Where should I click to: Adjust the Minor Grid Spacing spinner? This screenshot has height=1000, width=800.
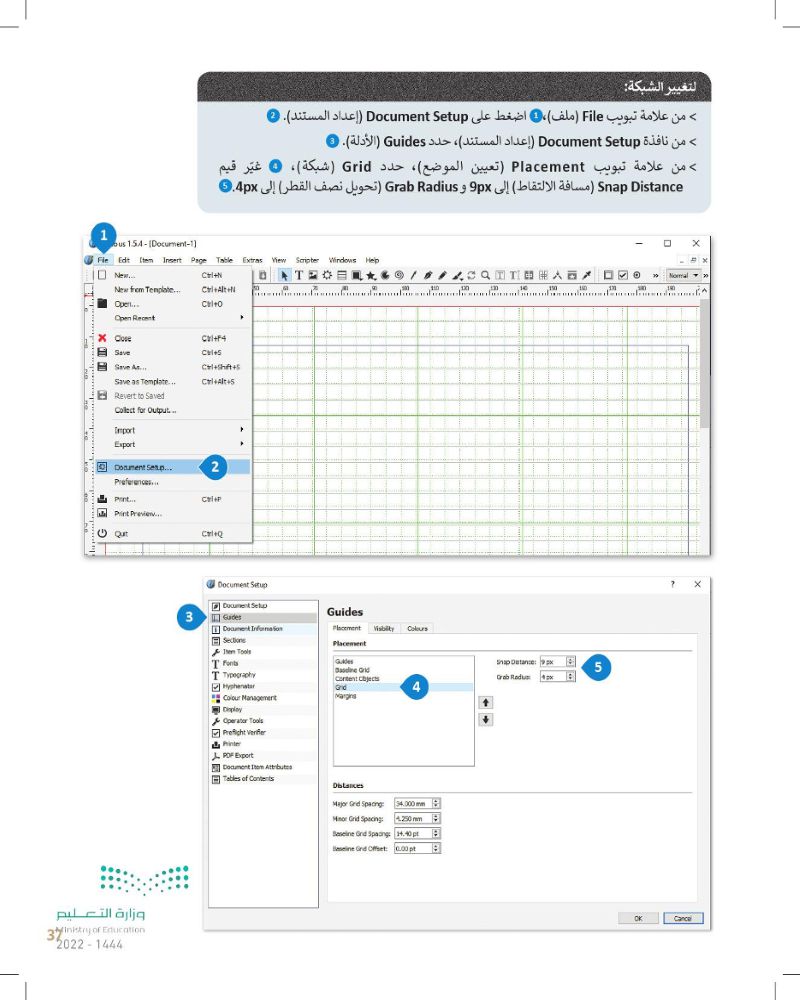(x=436, y=818)
